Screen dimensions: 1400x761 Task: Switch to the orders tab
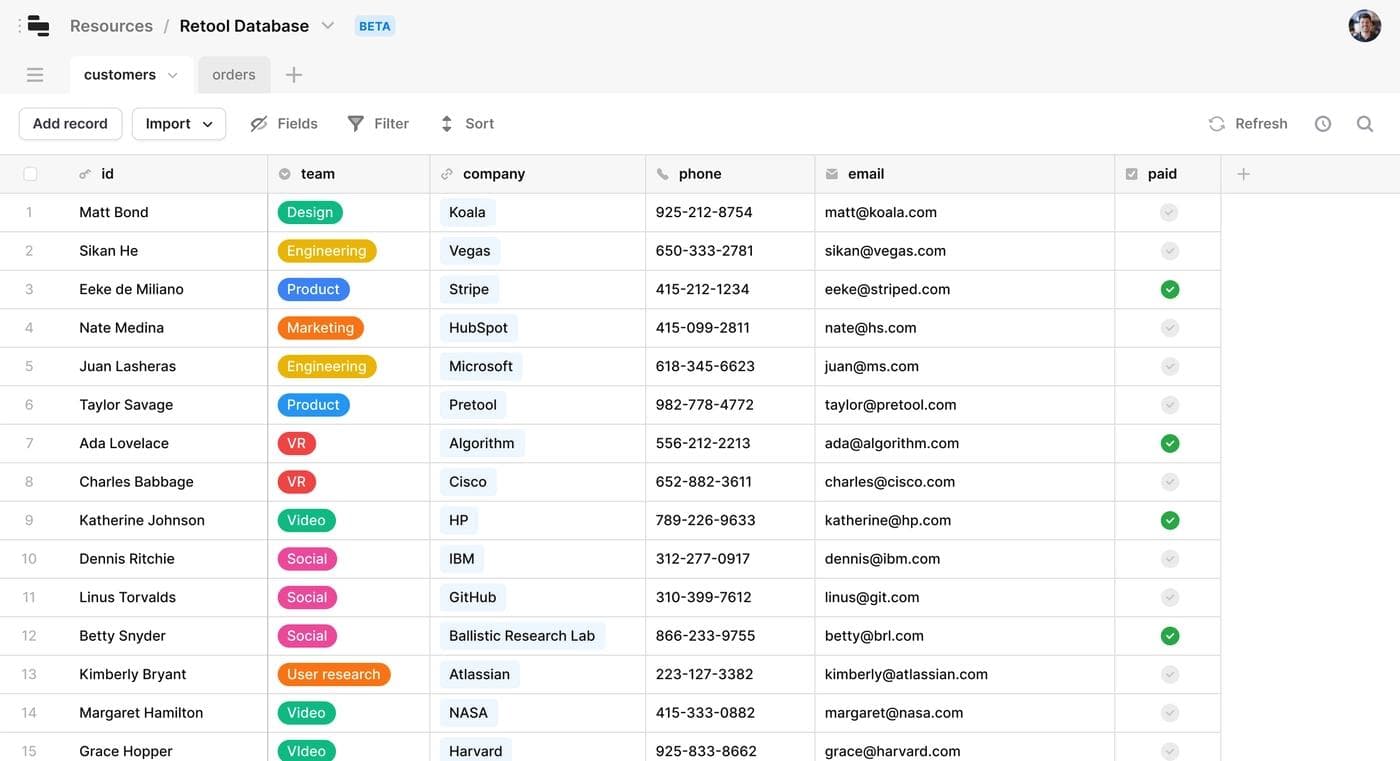tap(233, 73)
